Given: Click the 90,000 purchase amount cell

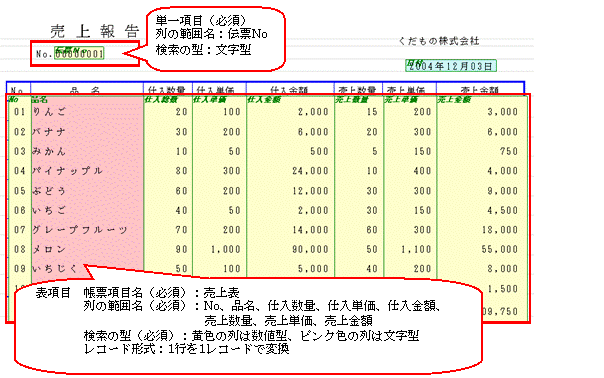Looking at the screenshot, I should pos(310,249).
